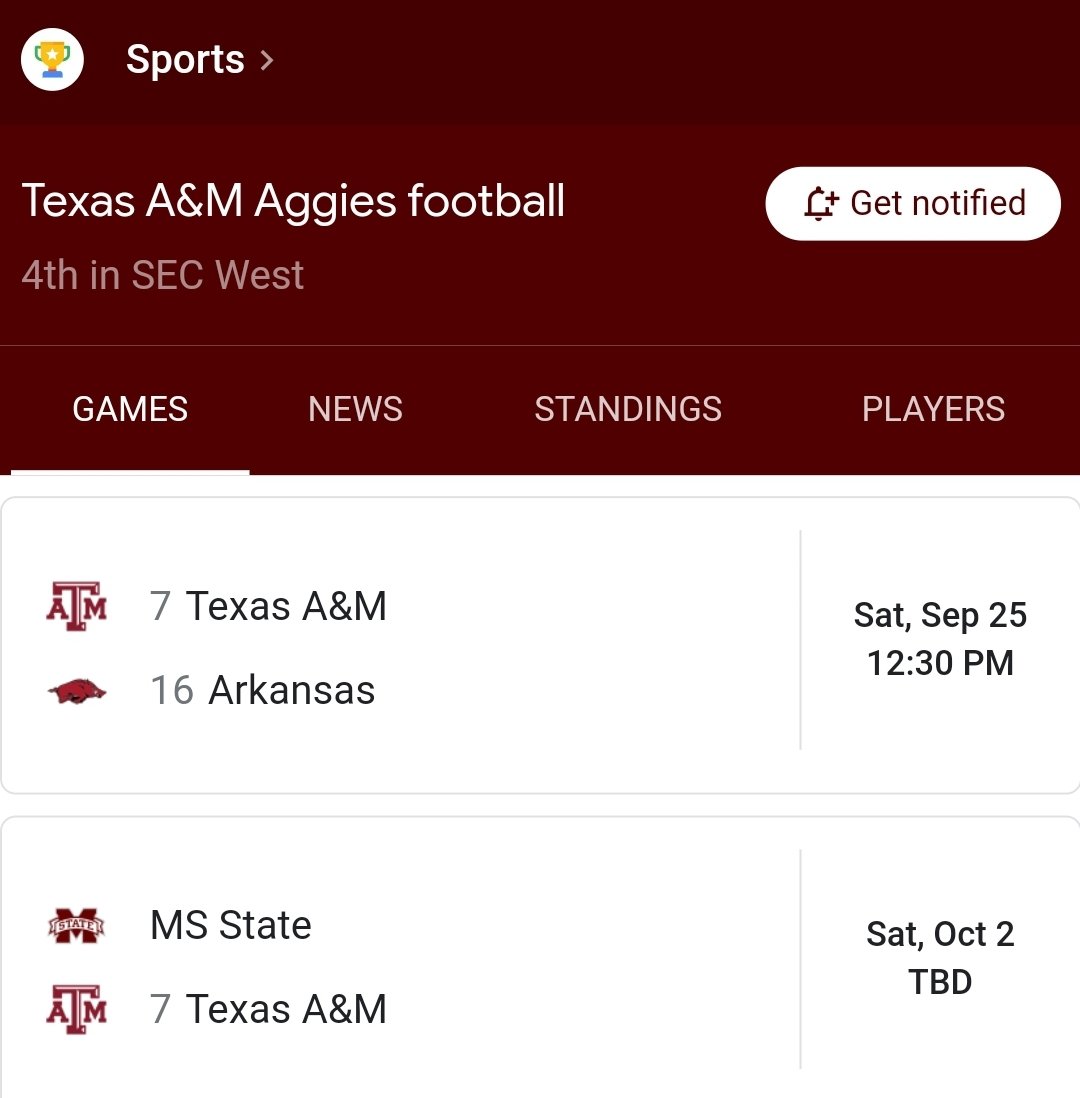Go to the PLAYERS tab
This screenshot has height=1098, width=1080.
coord(933,409)
